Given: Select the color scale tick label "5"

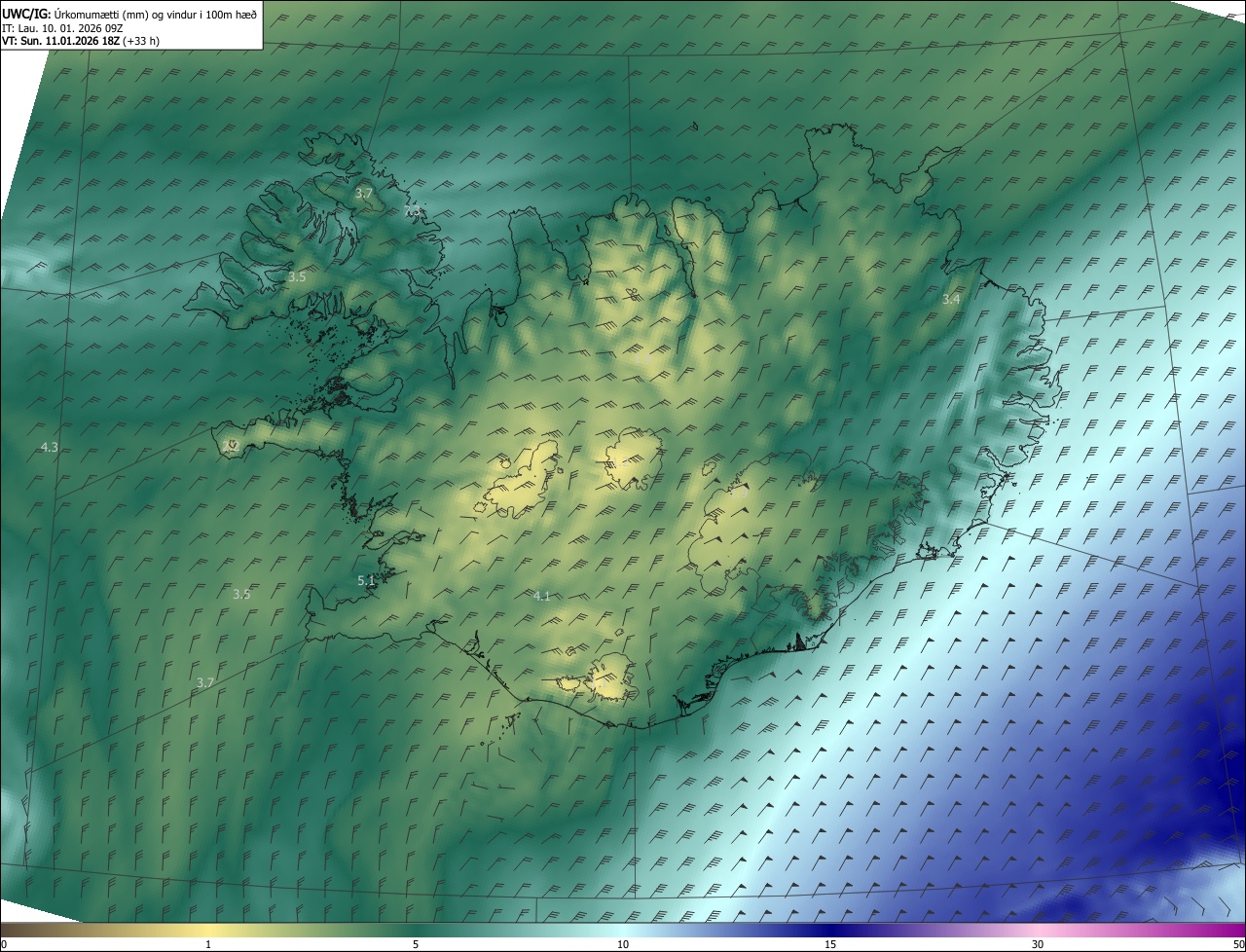Looking at the screenshot, I should 416,944.
